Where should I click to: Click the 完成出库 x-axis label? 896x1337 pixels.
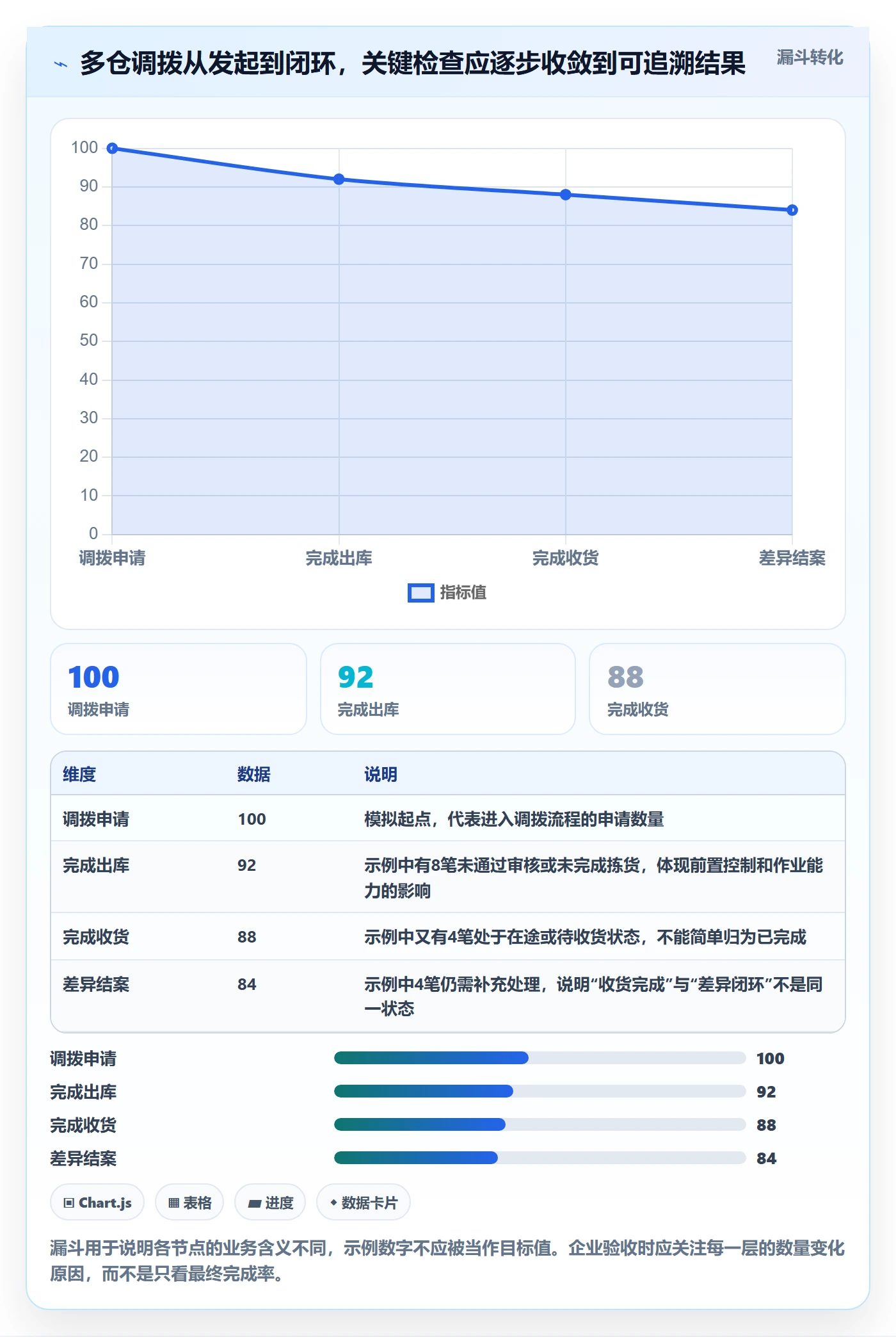(339, 558)
